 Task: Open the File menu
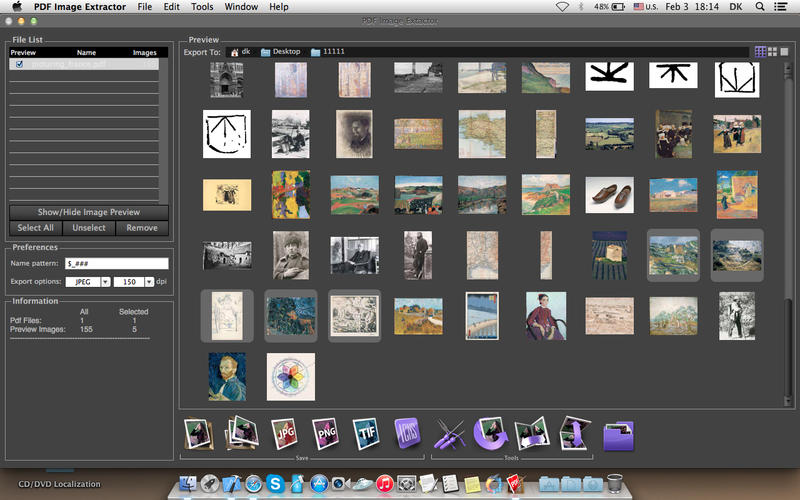145,7
